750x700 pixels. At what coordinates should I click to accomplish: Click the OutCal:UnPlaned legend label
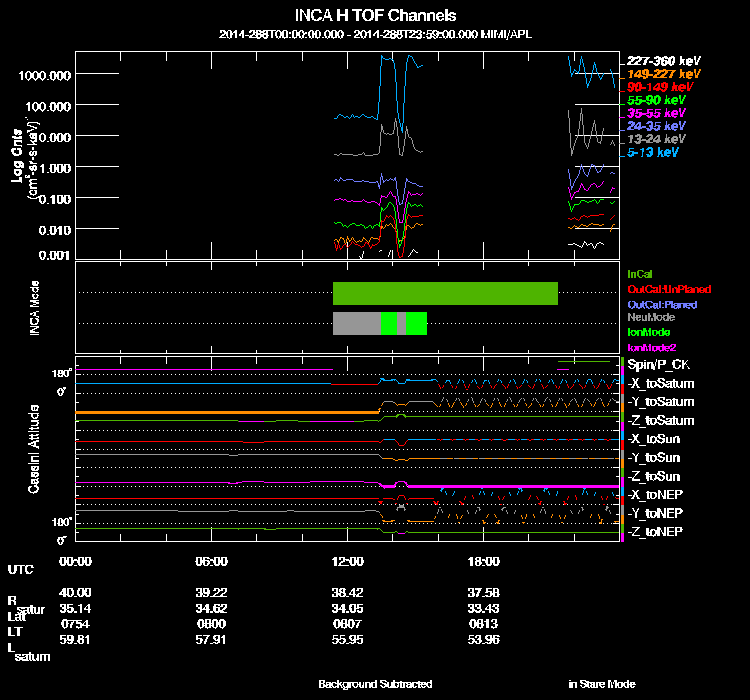click(x=661, y=289)
